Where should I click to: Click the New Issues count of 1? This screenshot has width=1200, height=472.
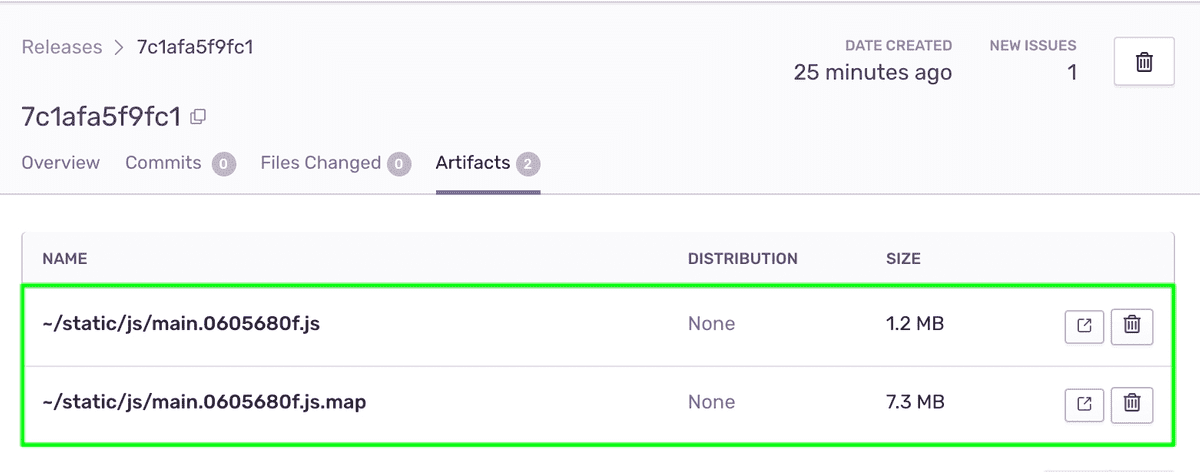pyautogui.click(x=1072, y=73)
